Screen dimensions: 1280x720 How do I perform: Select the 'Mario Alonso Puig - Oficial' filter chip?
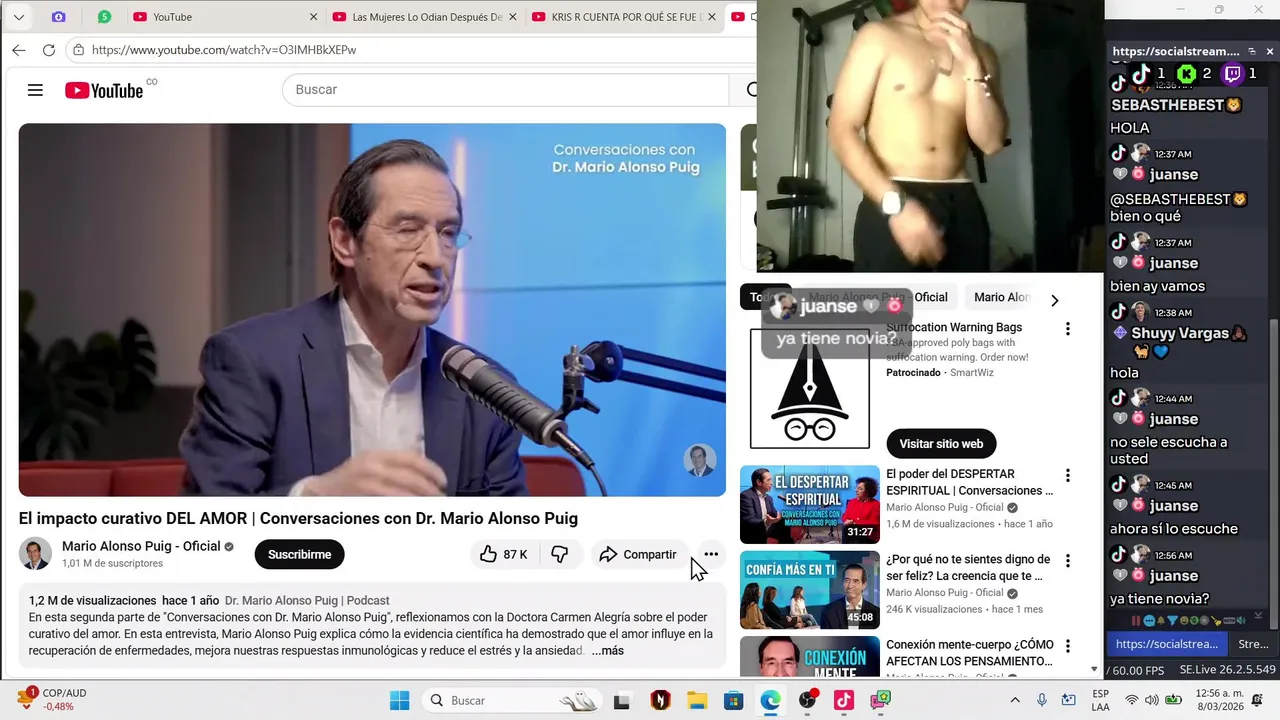coord(878,297)
